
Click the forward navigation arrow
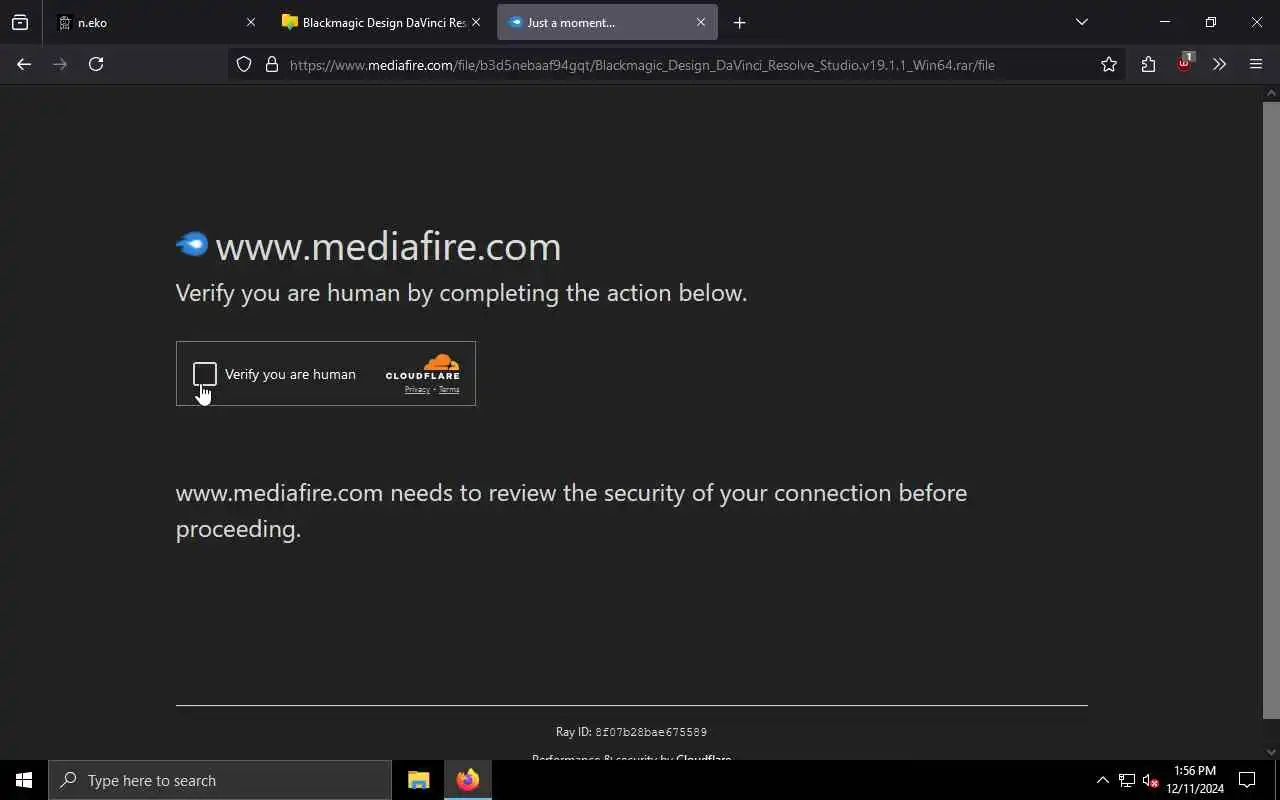60,64
